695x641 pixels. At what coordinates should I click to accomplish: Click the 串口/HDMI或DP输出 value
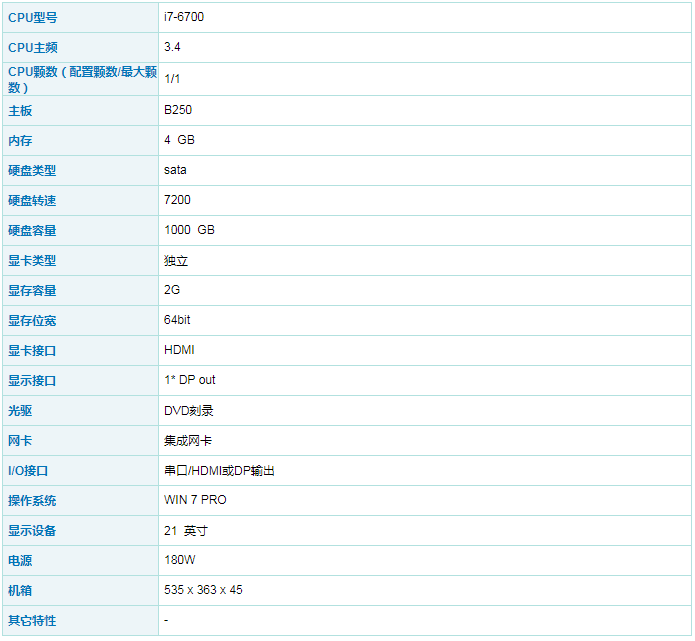pyautogui.click(x=219, y=470)
